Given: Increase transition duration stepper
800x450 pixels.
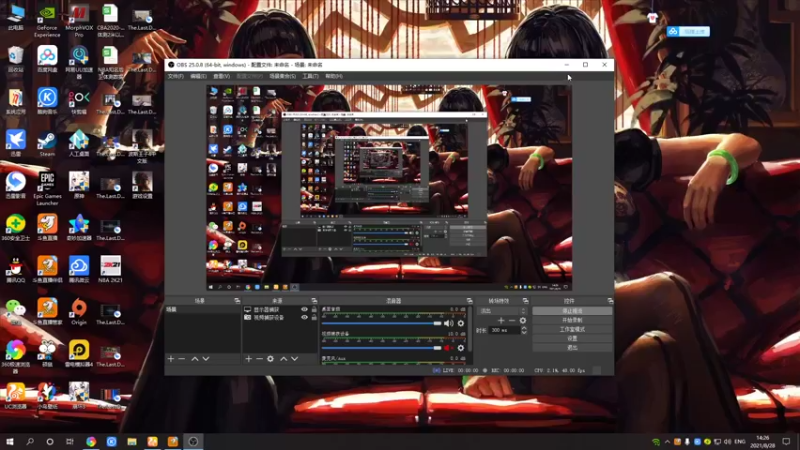Looking at the screenshot, I should (x=524, y=328).
